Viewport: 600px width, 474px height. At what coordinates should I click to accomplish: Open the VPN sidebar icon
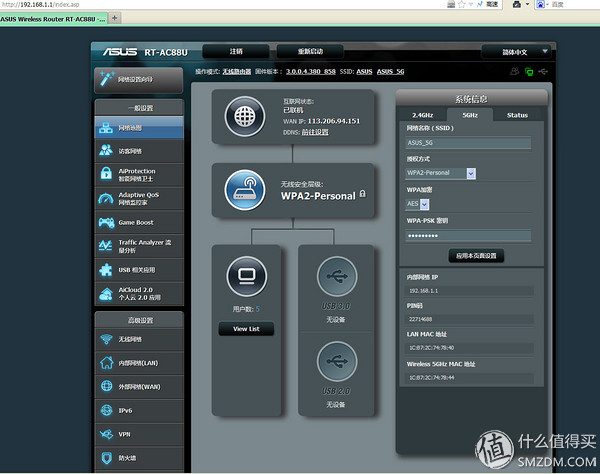(x=106, y=434)
